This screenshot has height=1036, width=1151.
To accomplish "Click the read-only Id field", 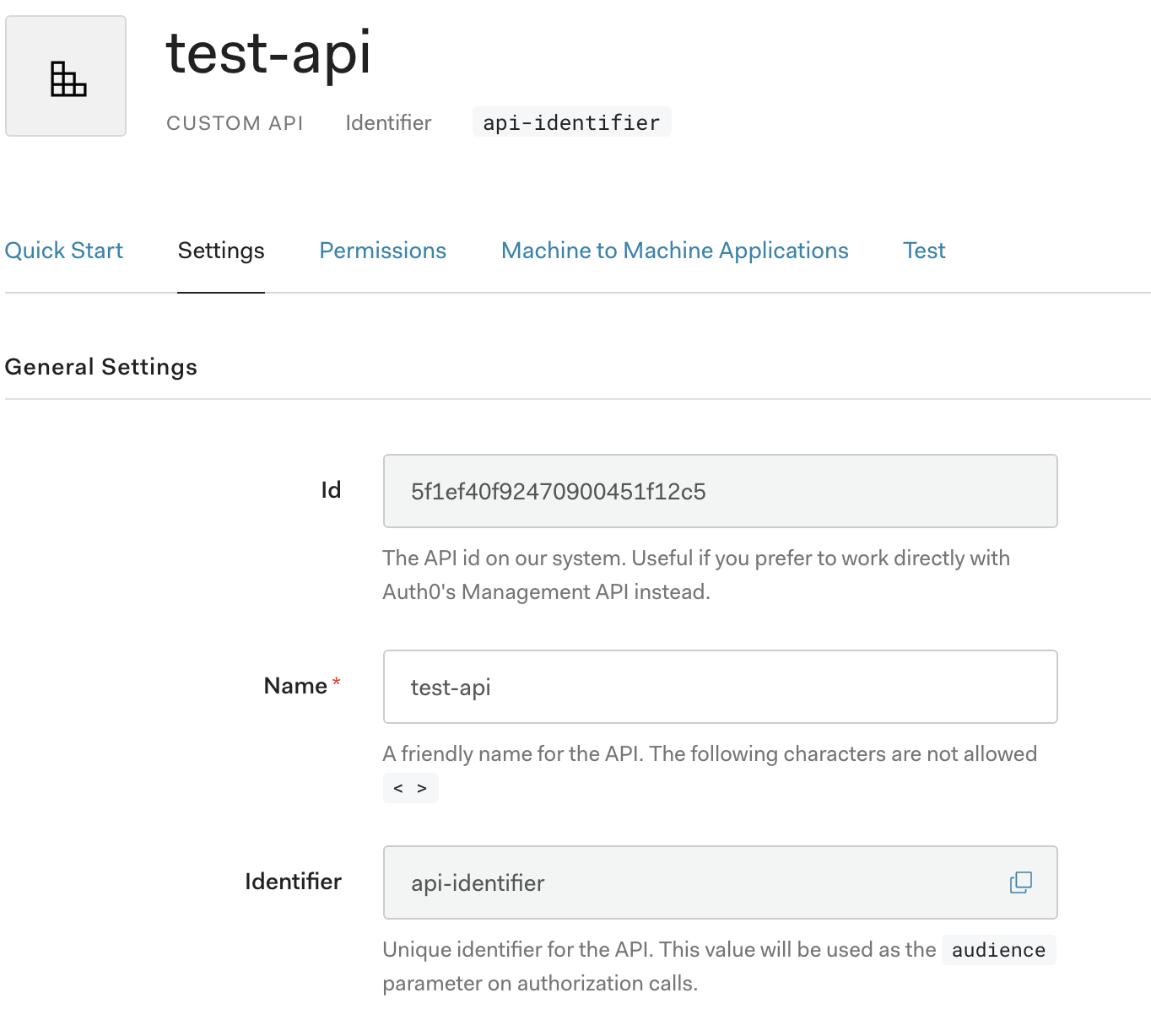I will (x=719, y=491).
